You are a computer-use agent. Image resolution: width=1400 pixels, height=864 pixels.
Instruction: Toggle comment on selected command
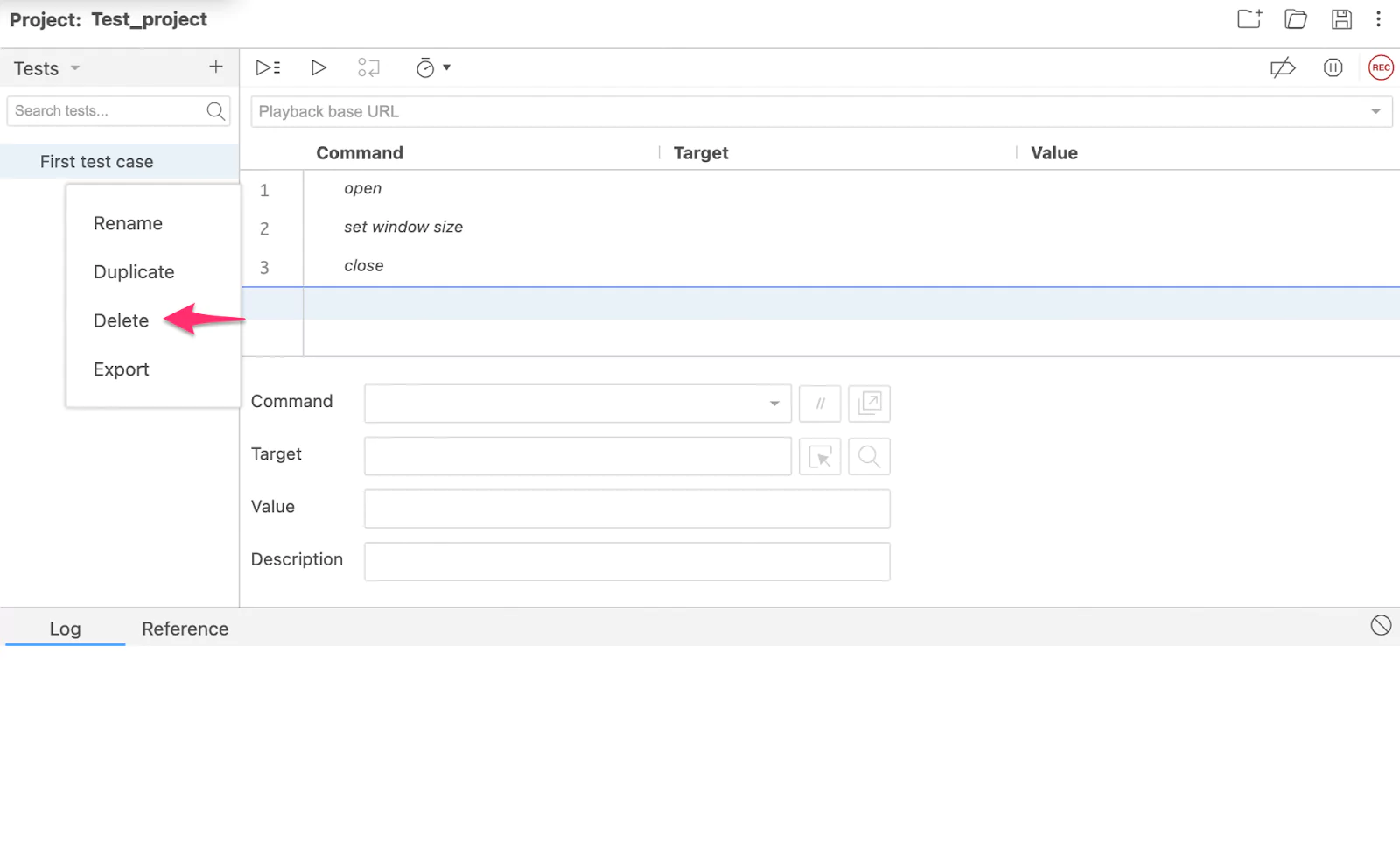[819, 404]
